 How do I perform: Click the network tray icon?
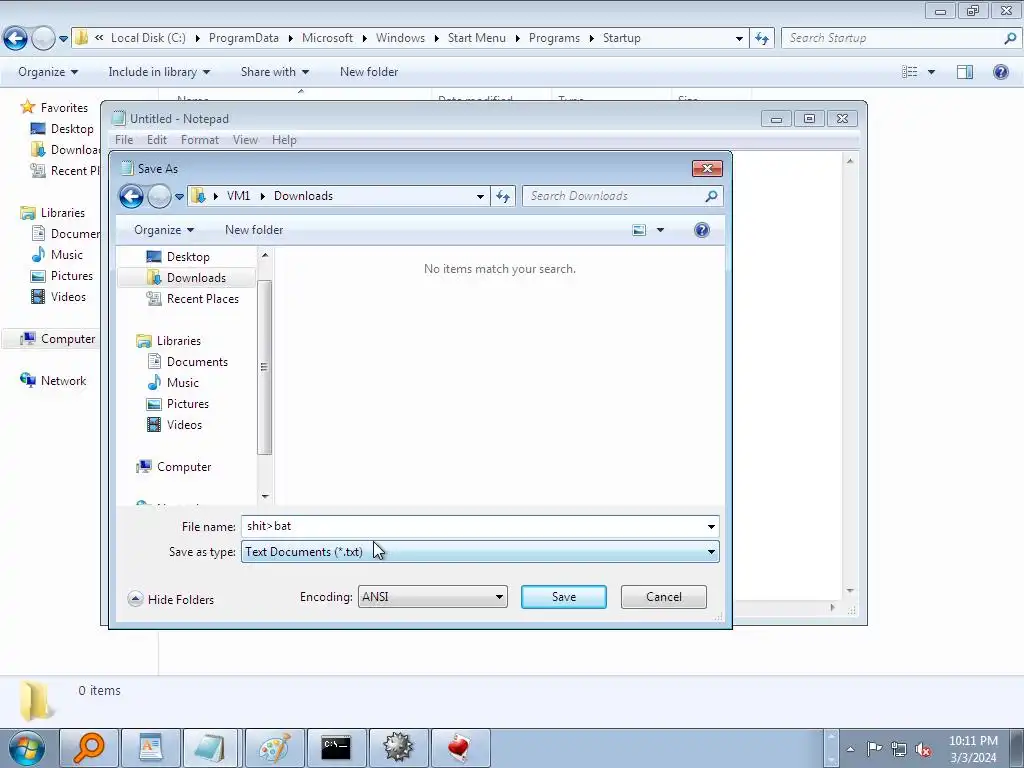(x=899, y=749)
